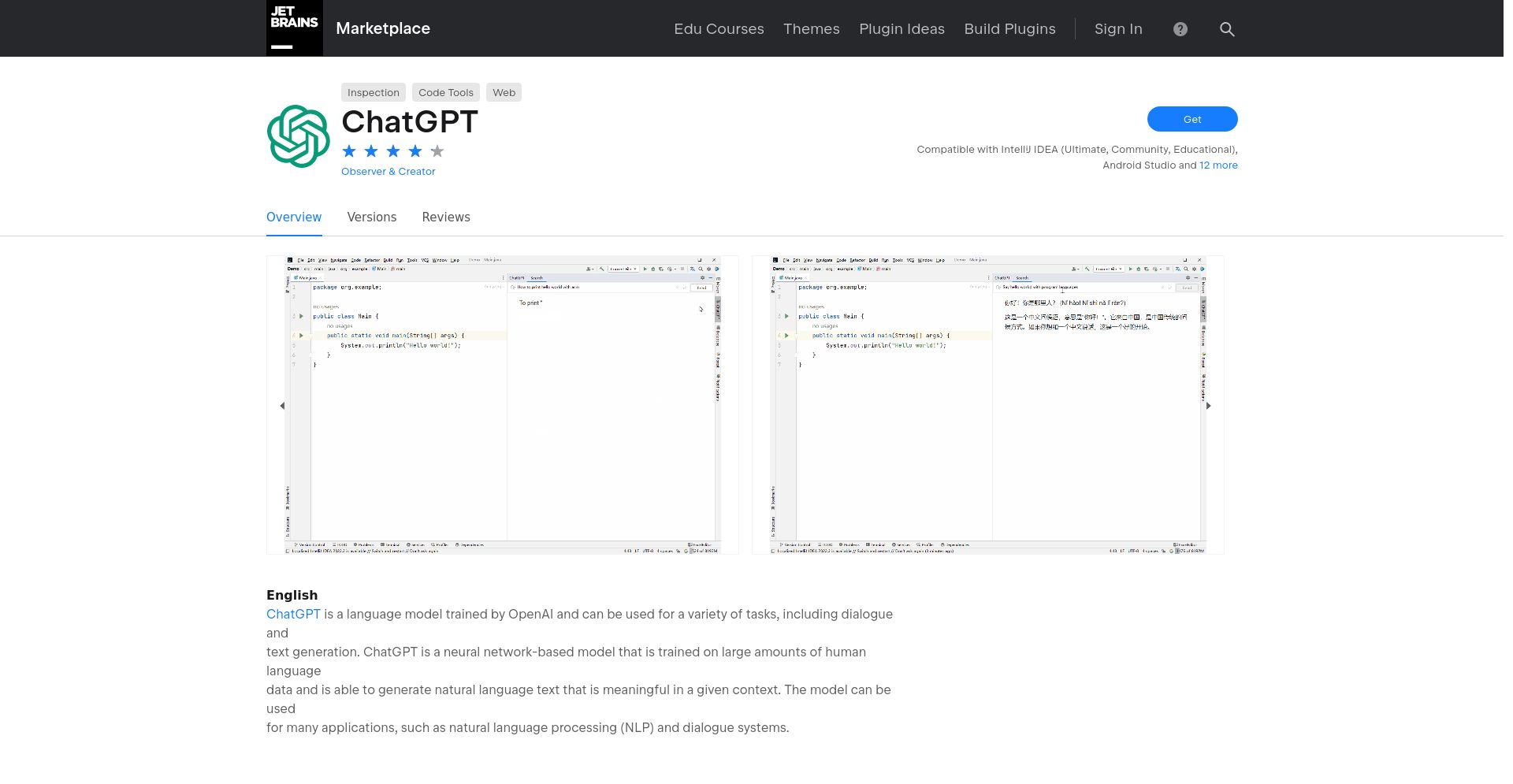Switch to the Overview tab
This screenshot has height=784, width=1513.
(294, 217)
